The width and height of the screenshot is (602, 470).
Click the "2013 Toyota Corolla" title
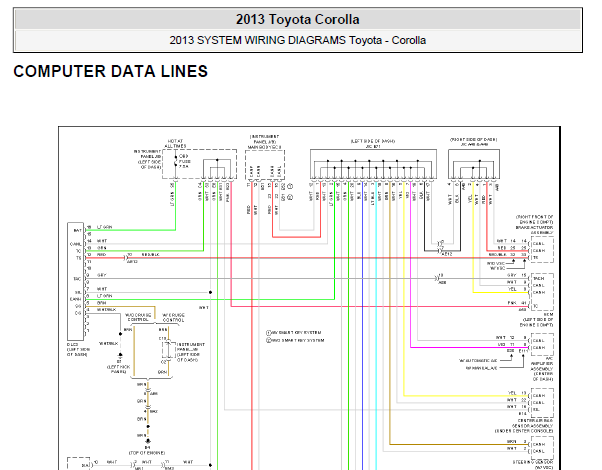(x=298, y=19)
